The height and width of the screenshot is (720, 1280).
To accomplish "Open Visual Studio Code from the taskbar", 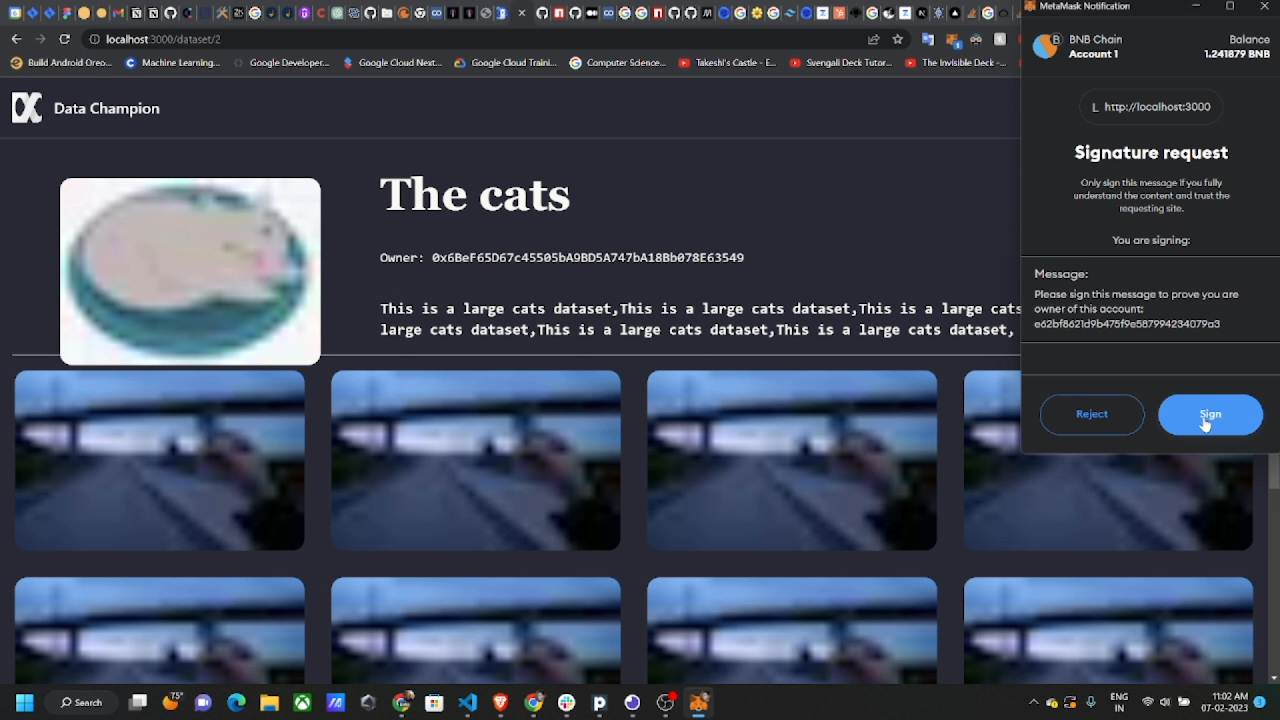I will (468, 702).
